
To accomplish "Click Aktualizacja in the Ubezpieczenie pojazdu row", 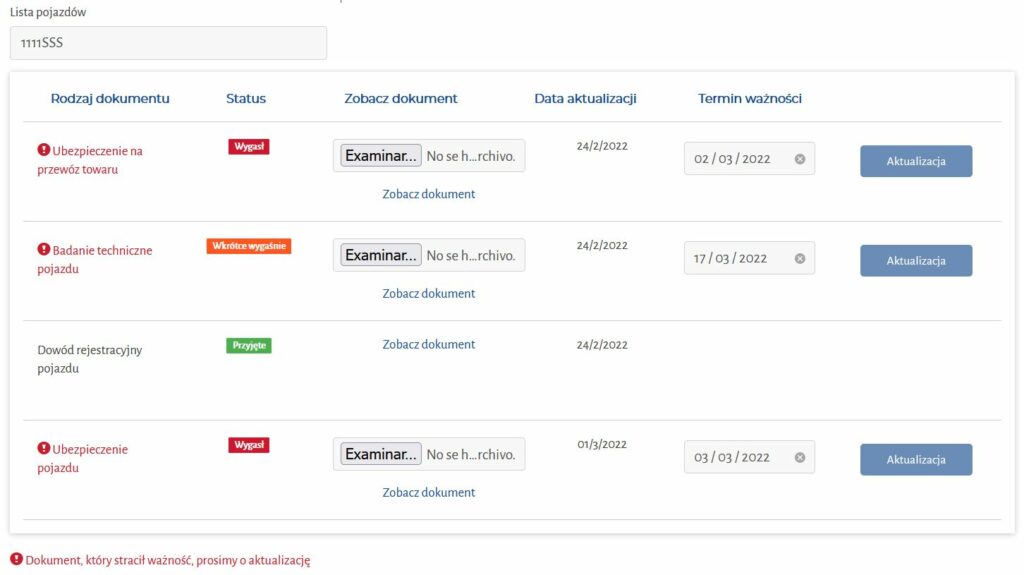I will [x=916, y=459].
